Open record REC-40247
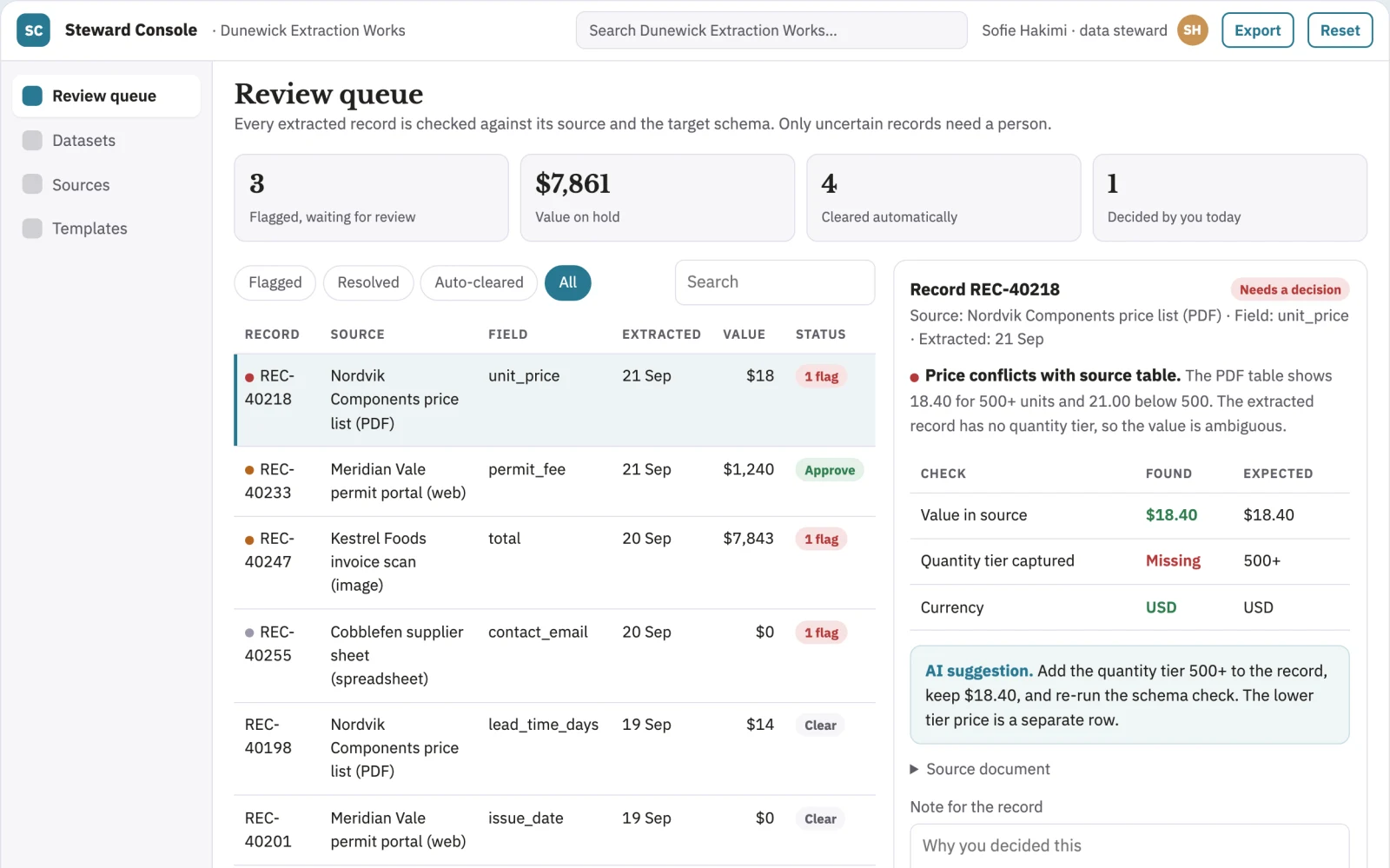Image resolution: width=1390 pixels, height=868 pixels. 554,562
